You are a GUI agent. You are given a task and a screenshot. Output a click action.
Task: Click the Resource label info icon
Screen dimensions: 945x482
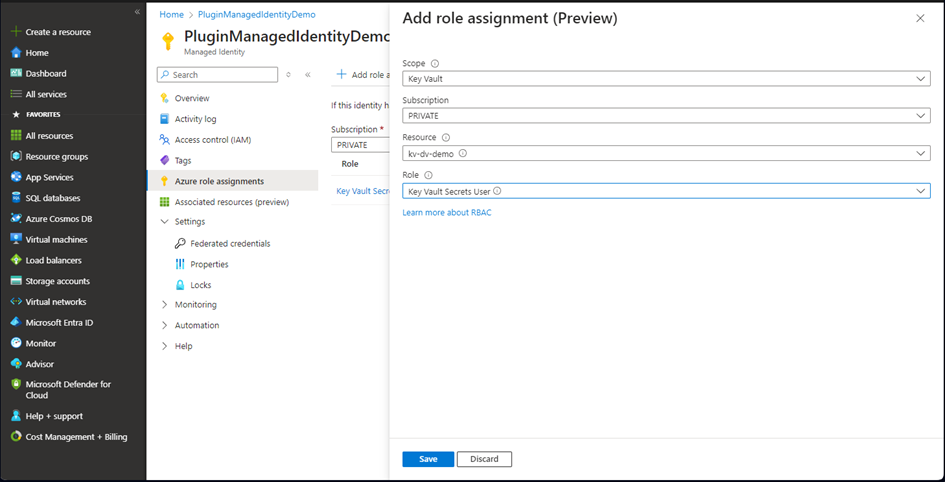(446, 137)
